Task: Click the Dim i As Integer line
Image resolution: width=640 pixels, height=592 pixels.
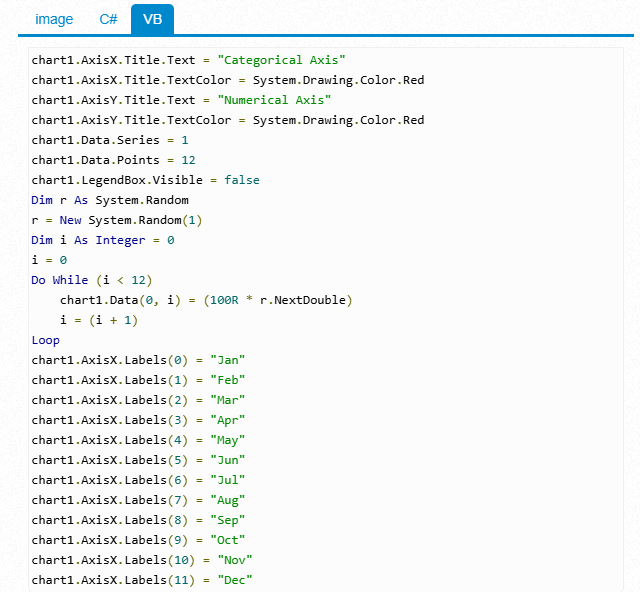Action: (x=103, y=240)
